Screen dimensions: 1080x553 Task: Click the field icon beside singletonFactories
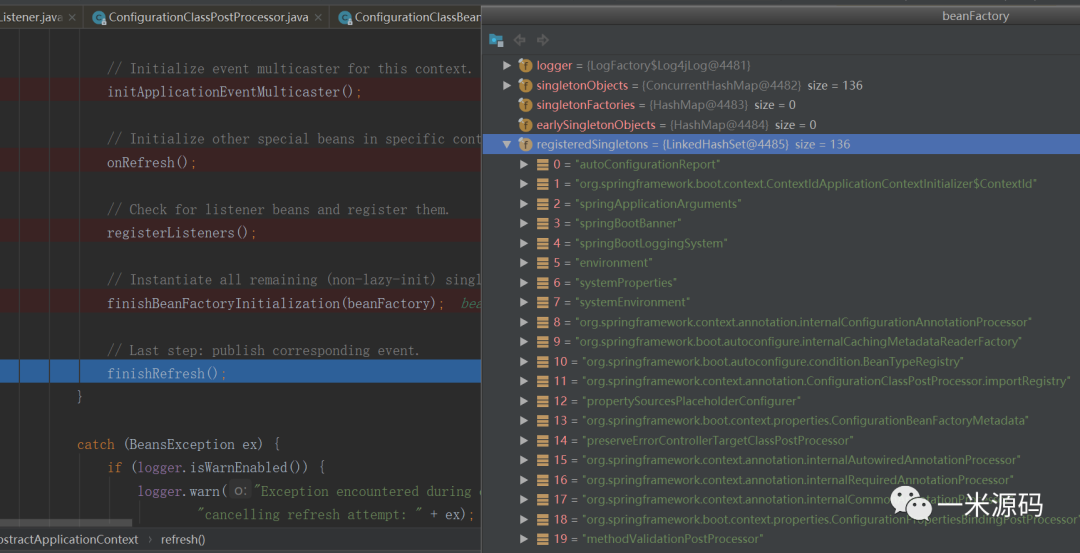click(x=525, y=105)
